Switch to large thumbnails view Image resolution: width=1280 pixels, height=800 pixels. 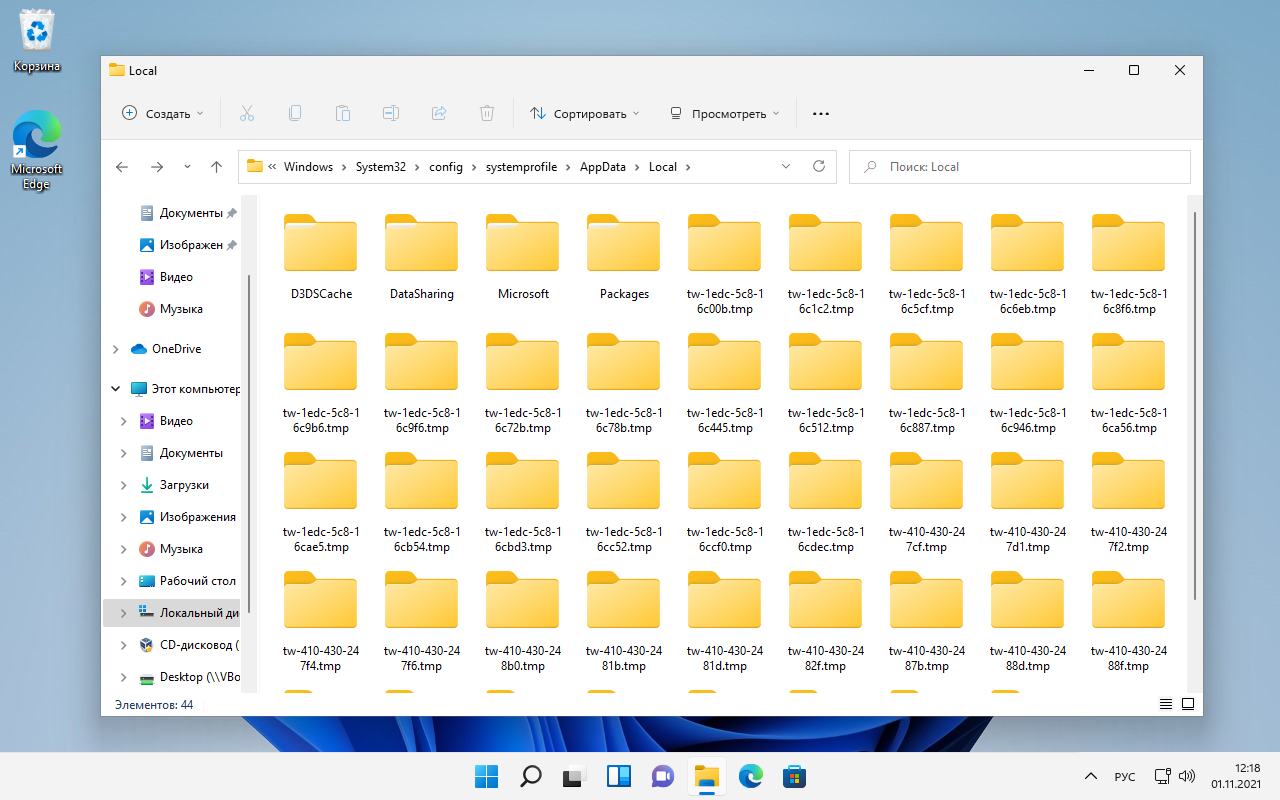pos(1188,704)
